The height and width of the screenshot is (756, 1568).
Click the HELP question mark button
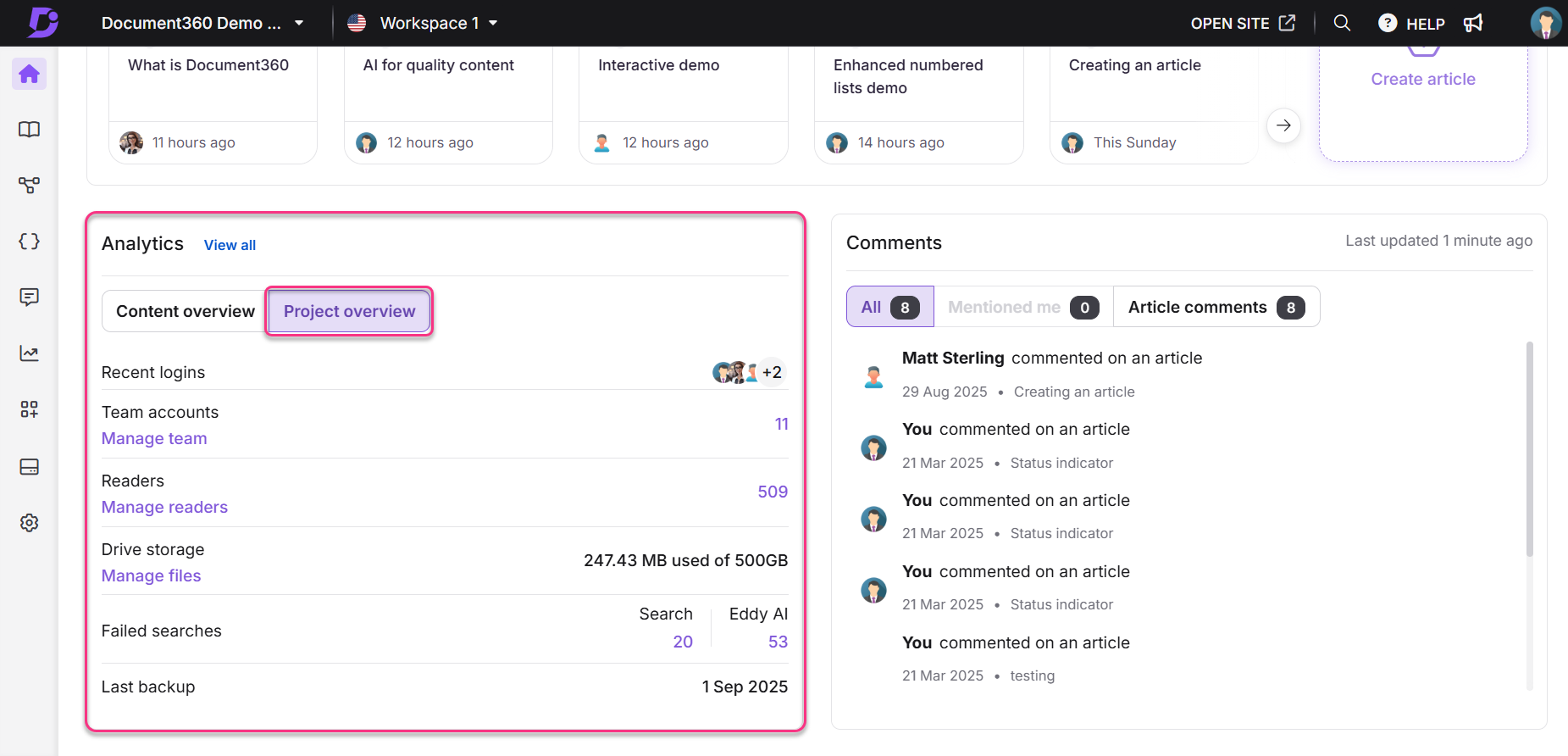point(1411,23)
